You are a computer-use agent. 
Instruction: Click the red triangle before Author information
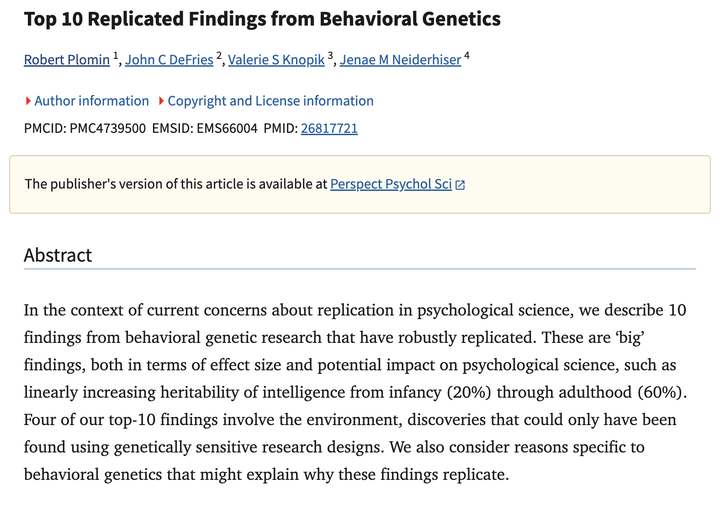point(28,101)
